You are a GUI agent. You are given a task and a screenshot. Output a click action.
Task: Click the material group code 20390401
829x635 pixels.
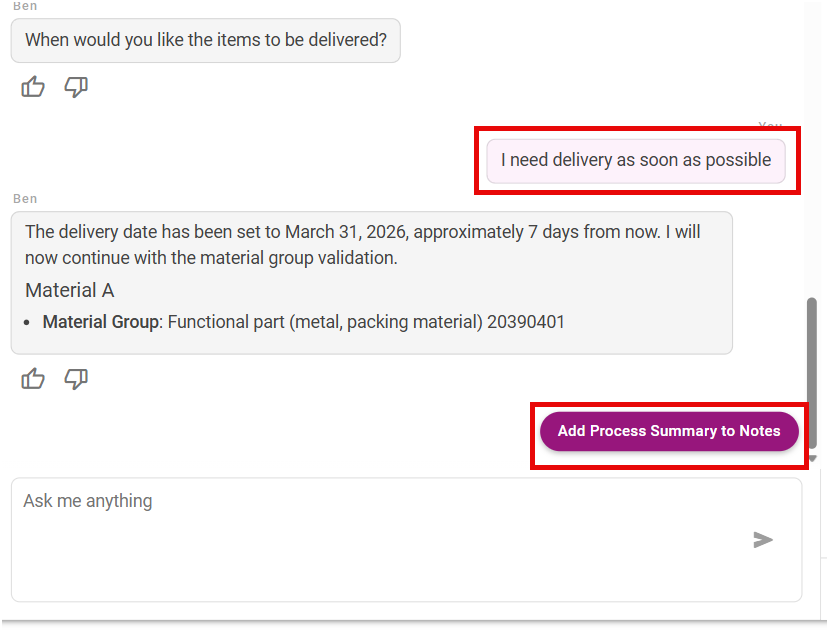[x=526, y=323]
